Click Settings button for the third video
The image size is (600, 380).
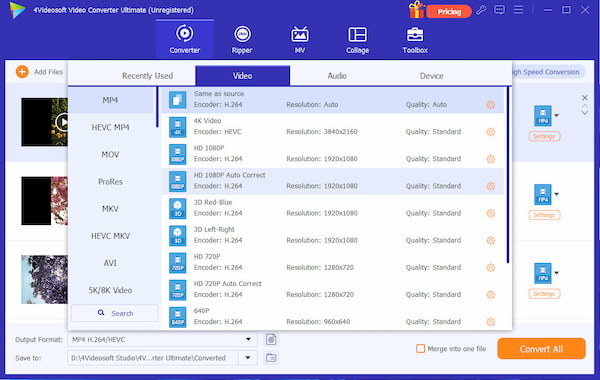(544, 294)
